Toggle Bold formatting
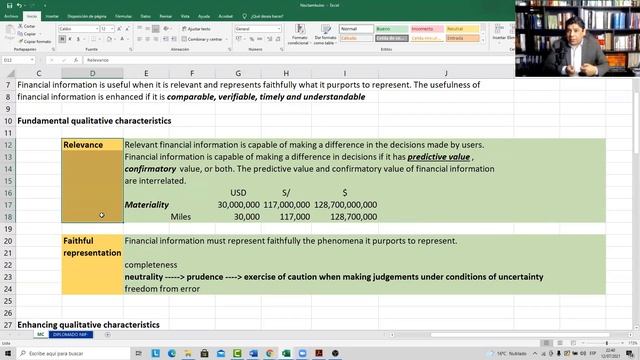 coord(62,39)
